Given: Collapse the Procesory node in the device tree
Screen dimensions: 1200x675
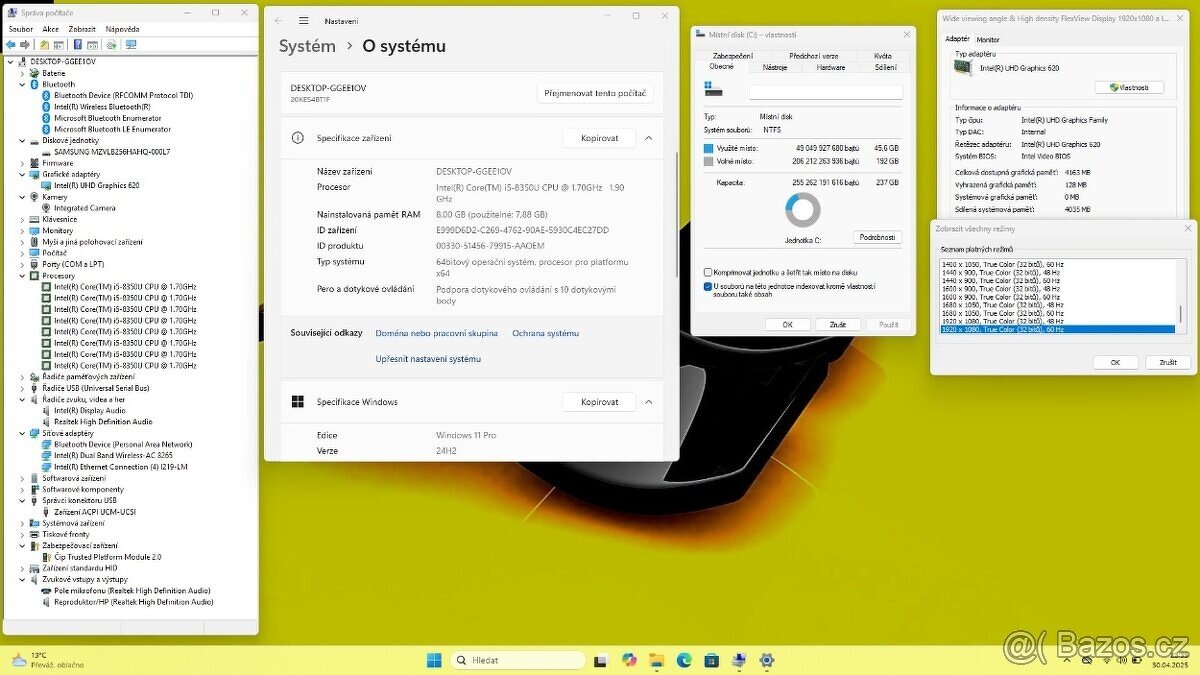Looking at the screenshot, I should tap(24, 275).
